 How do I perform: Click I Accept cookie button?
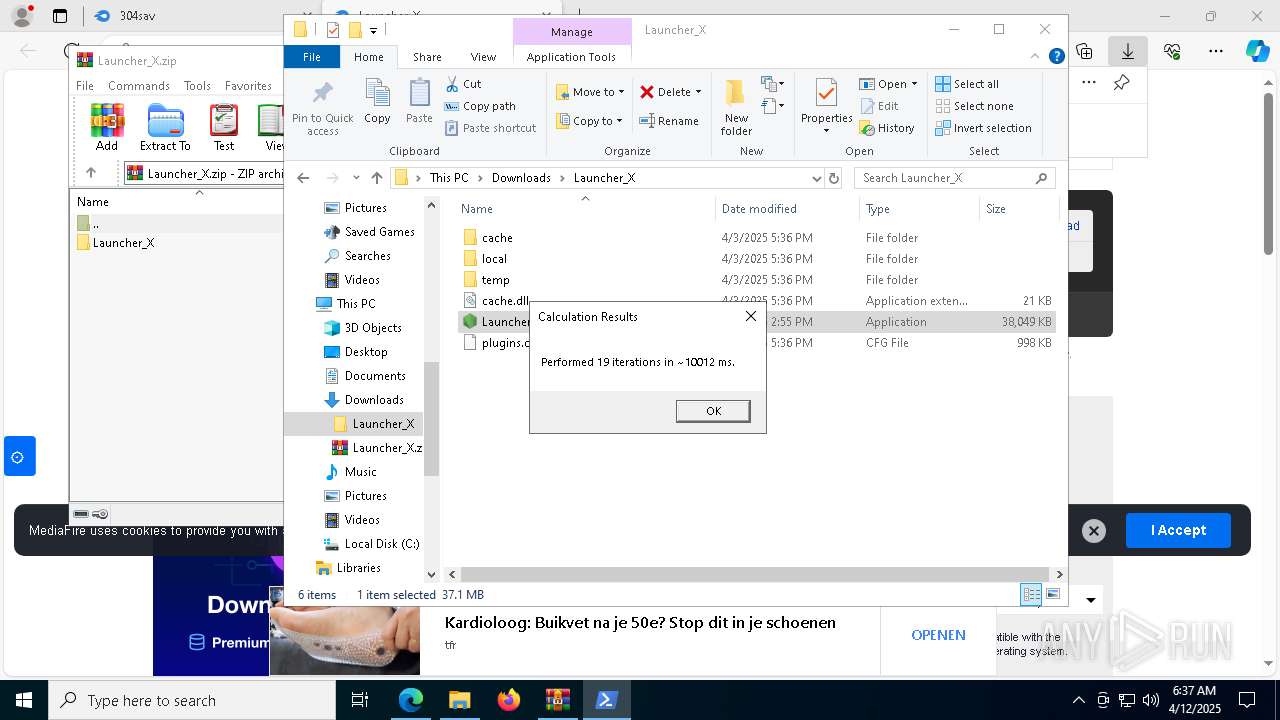1178,530
